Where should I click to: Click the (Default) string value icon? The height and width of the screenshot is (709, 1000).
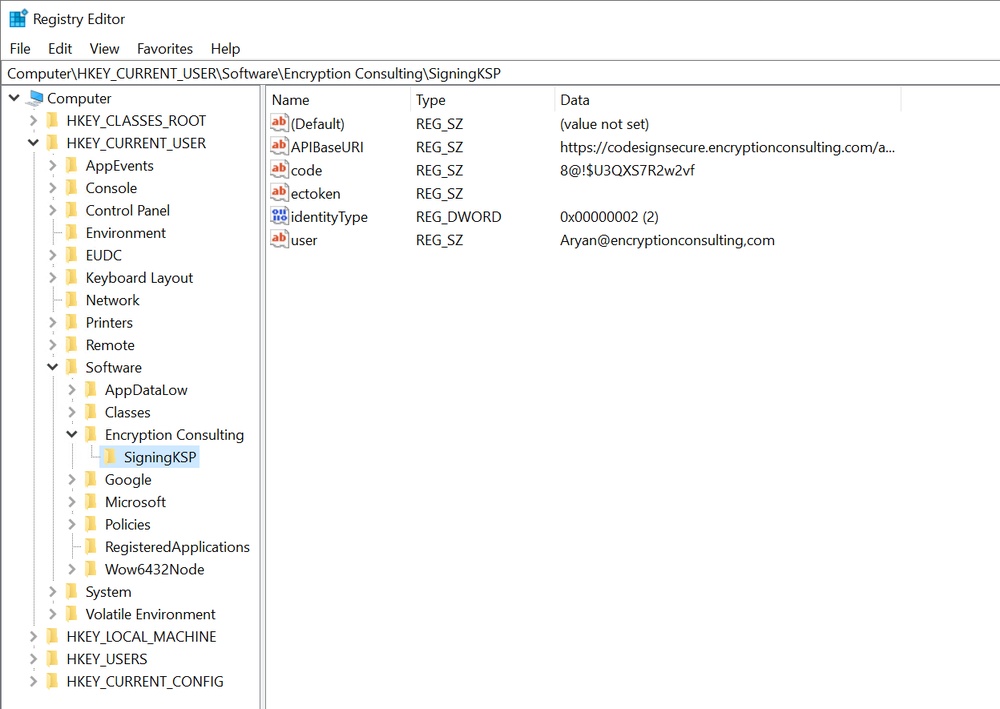[279, 123]
